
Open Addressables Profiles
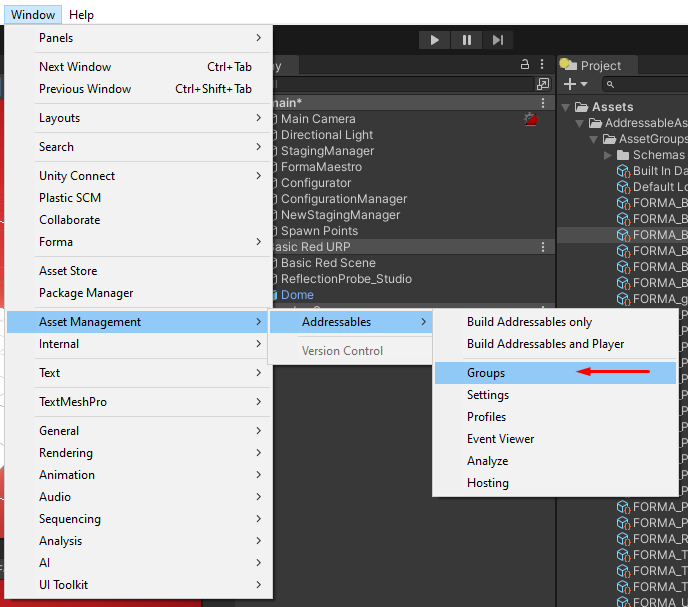coord(555,417)
